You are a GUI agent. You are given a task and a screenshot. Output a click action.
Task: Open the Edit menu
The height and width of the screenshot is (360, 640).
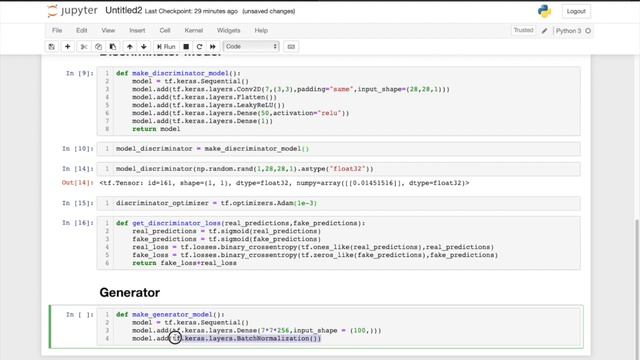coord(82,31)
